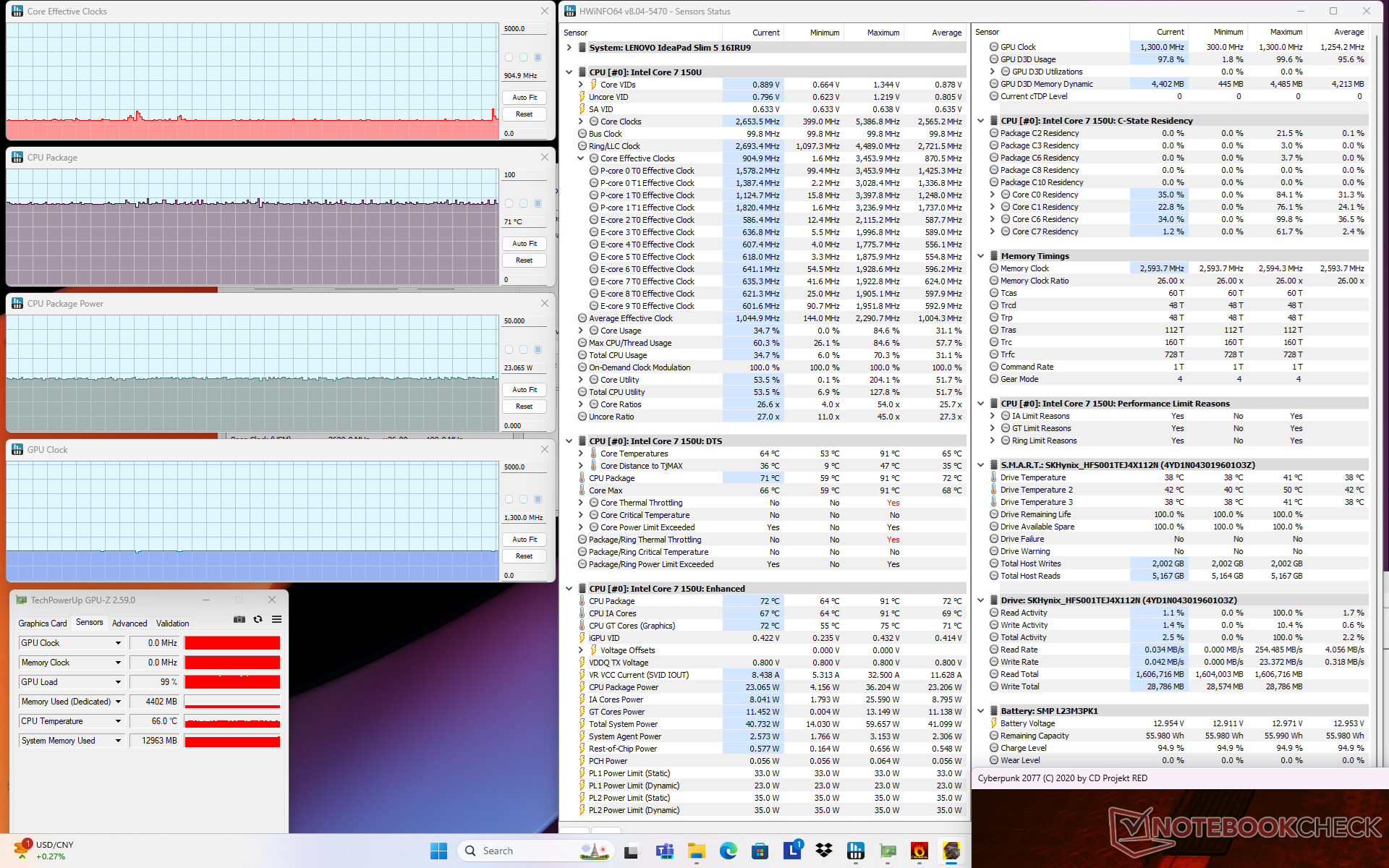Collapse the Memory Timings section
Screen dimensions: 1389x868
tap(981, 256)
